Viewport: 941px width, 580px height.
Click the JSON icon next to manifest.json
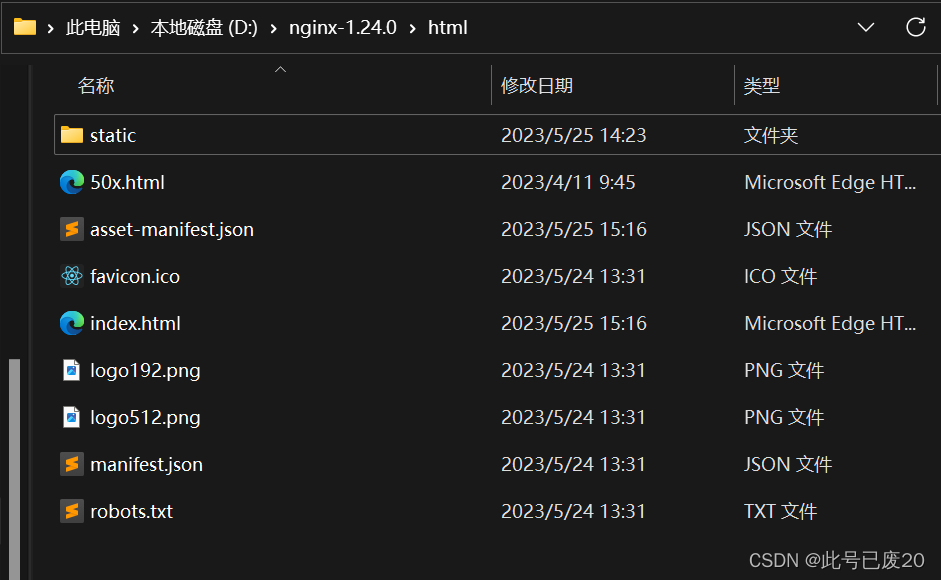(x=70, y=464)
